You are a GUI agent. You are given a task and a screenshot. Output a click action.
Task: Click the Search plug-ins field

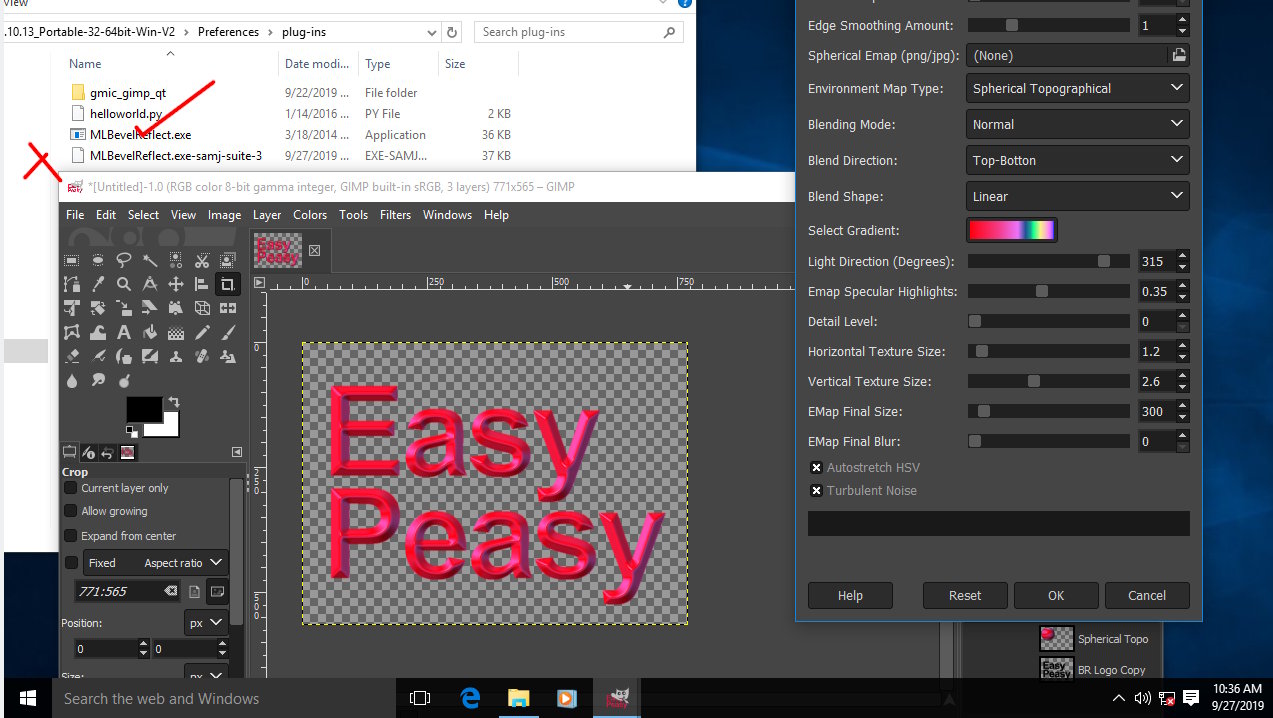(578, 32)
